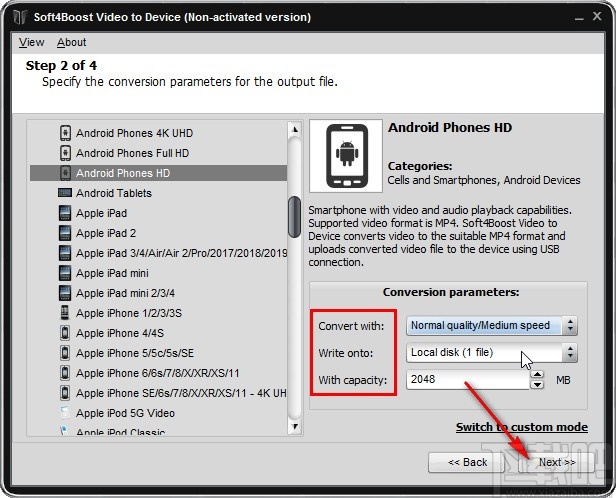The width and height of the screenshot is (616, 498).
Task: Click the Android Phones Full HD device icon
Action: (x=65, y=153)
